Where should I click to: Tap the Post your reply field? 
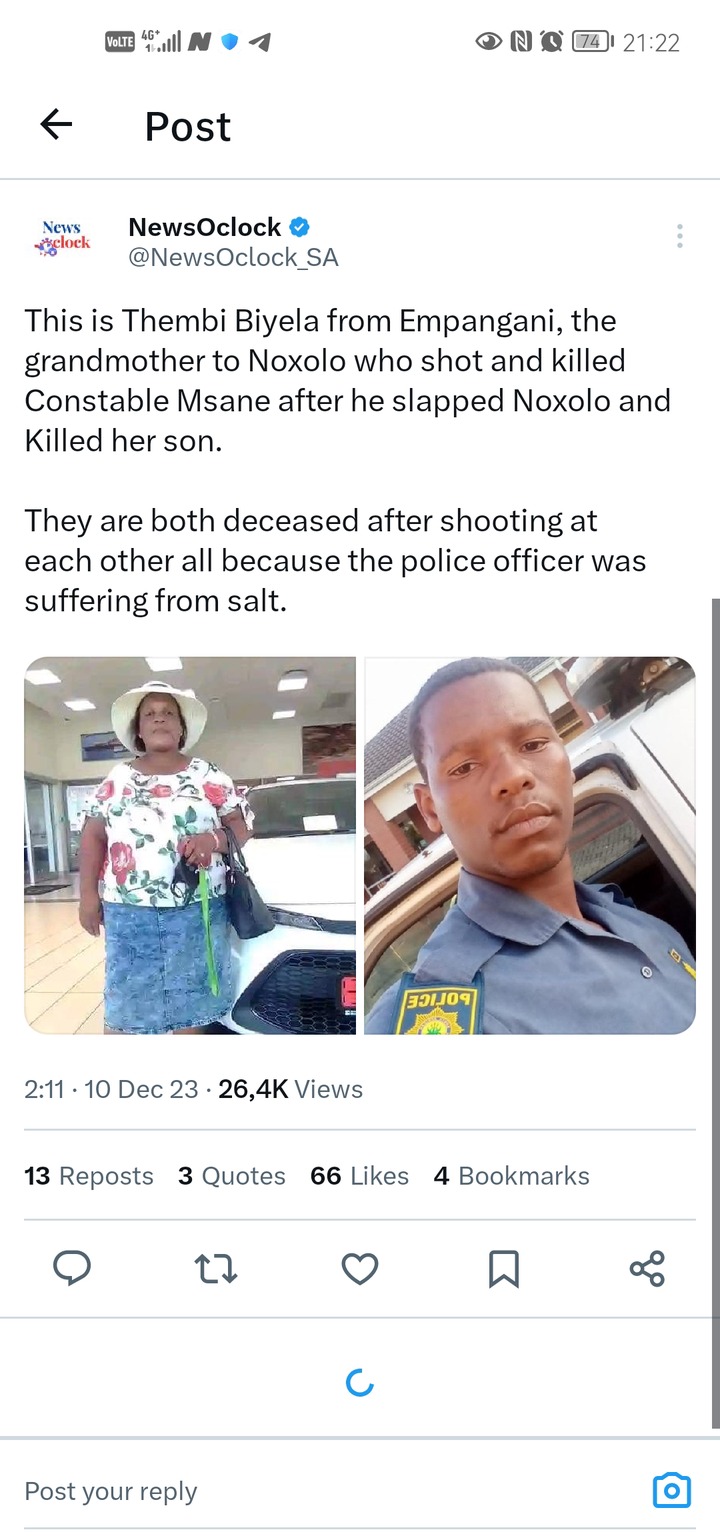330,1490
